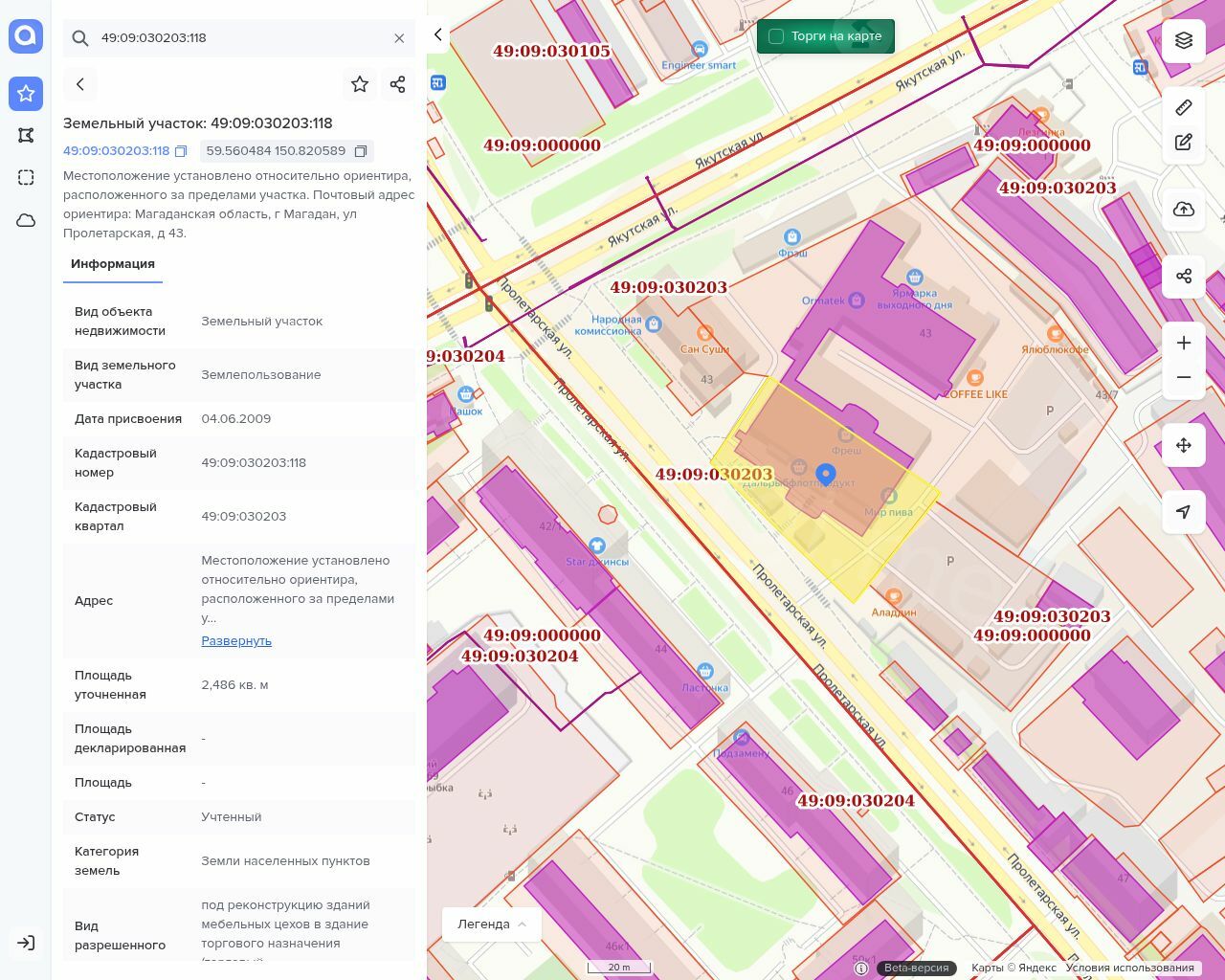Open favorites section in left sidebar

(26, 93)
